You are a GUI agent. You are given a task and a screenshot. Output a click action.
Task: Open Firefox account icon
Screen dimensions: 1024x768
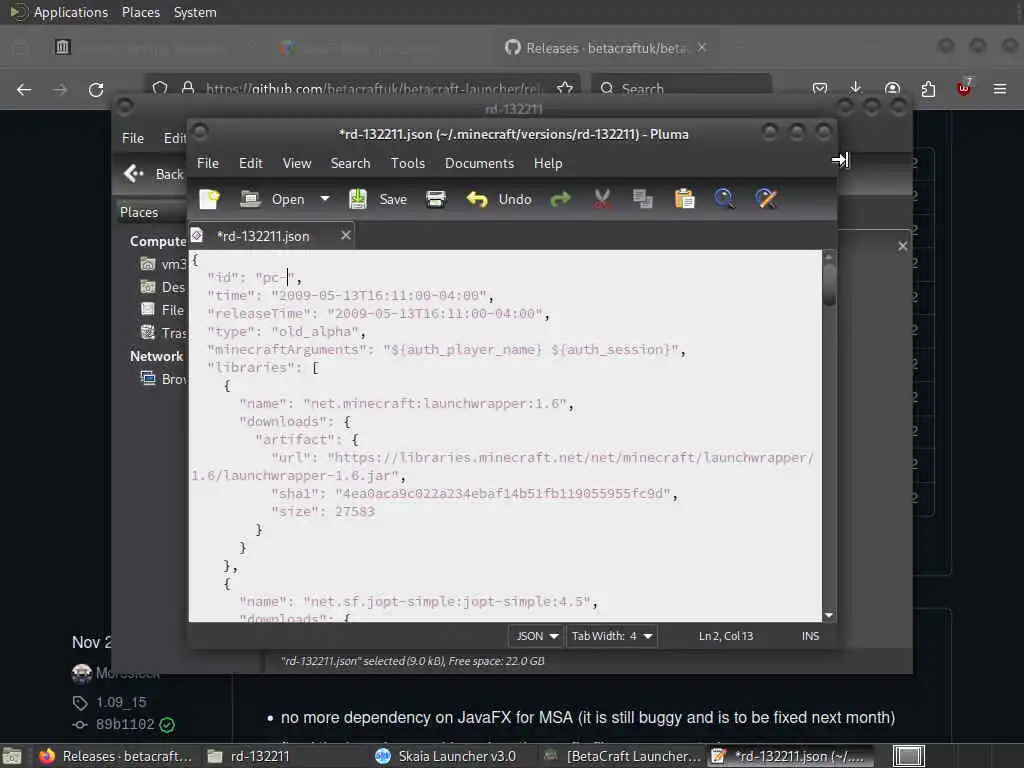(x=892, y=88)
